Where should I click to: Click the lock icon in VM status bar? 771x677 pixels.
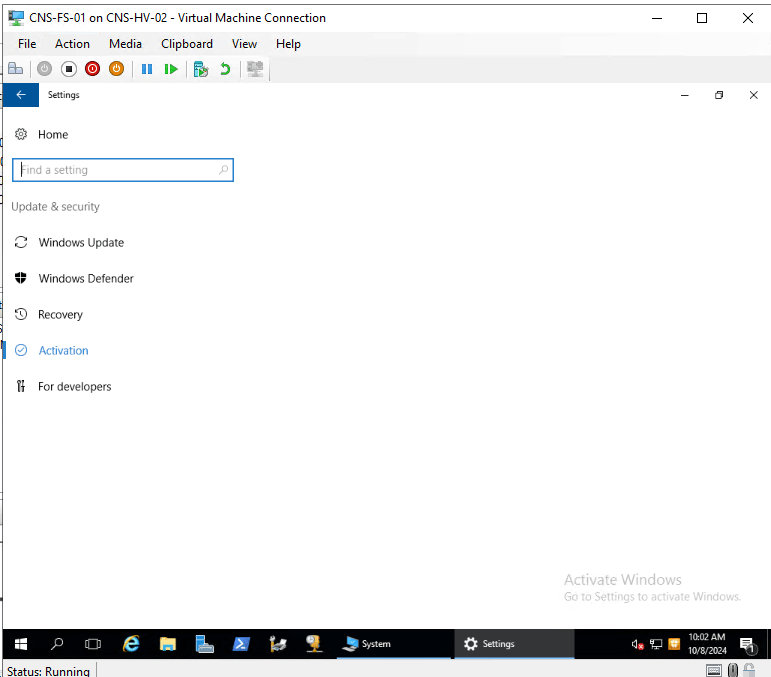point(749,670)
